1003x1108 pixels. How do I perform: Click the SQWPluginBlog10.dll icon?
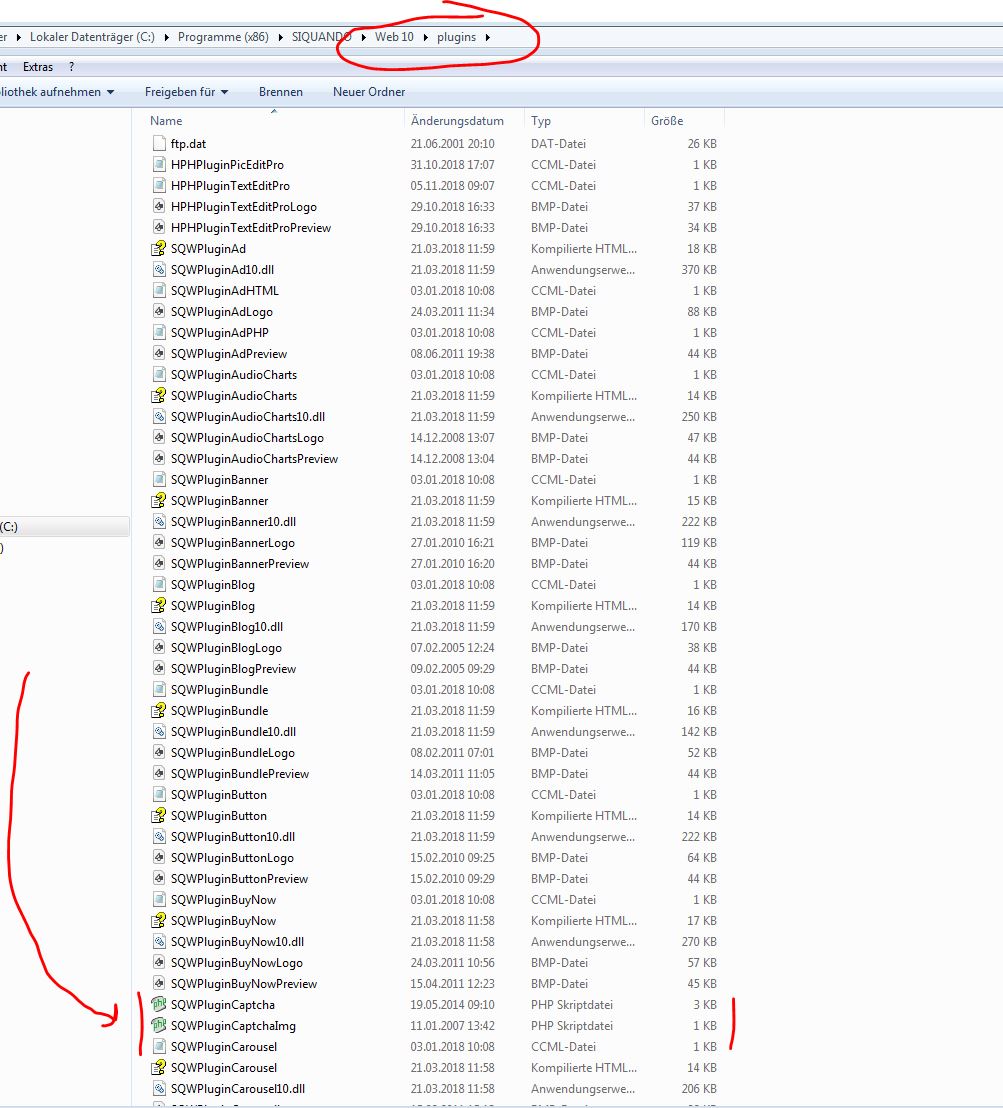(x=159, y=627)
